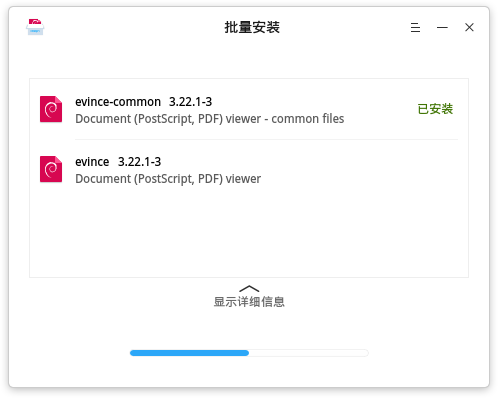The width and height of the screenshot is (498, 398).
Task: Click the evince Debian package icon
Action: pyautogui.click(x=51, y=169)
